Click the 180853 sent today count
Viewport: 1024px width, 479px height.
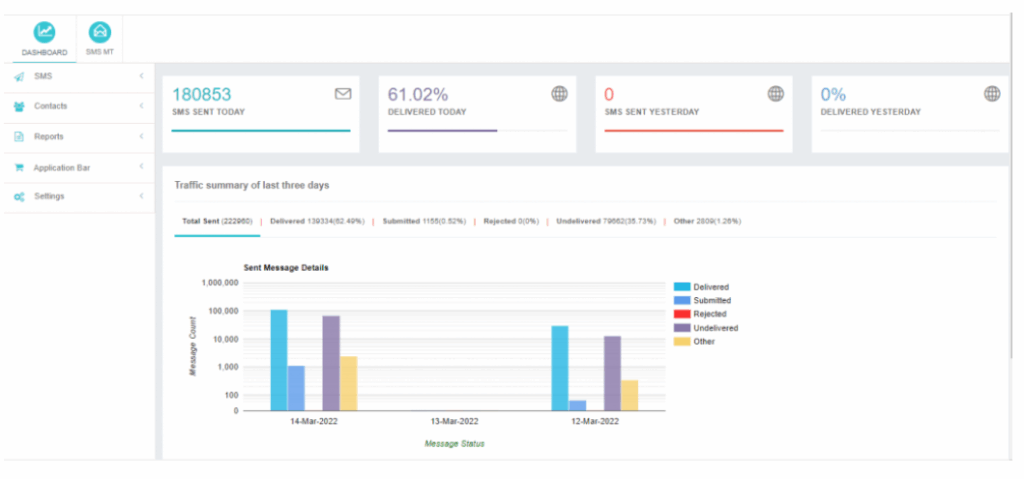coord(201,95)
